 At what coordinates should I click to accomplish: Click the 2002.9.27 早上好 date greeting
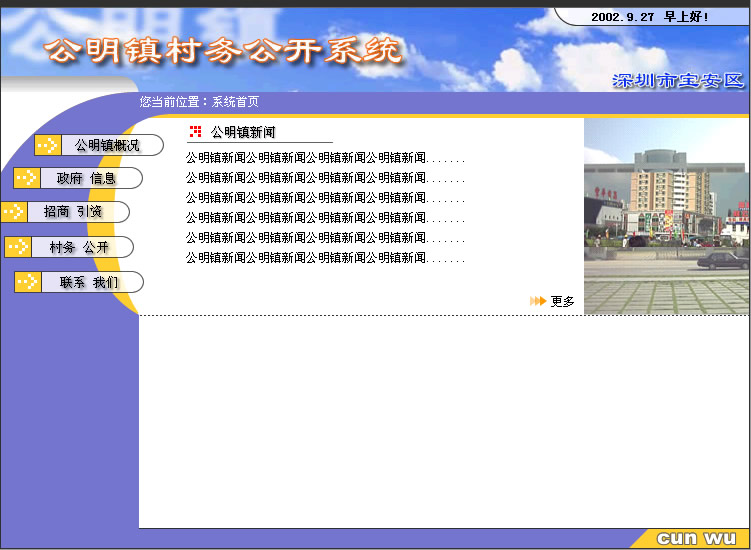649,17
